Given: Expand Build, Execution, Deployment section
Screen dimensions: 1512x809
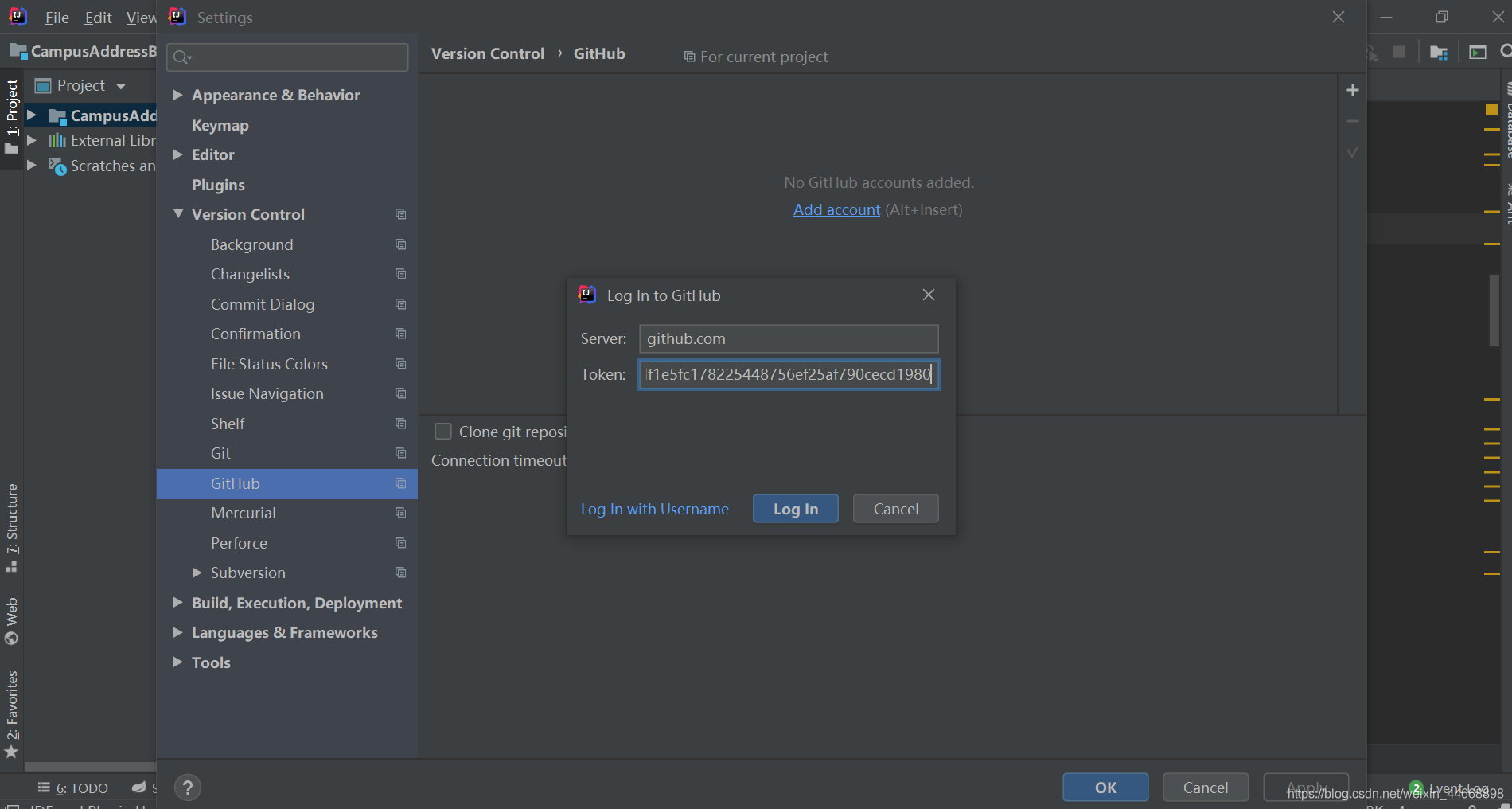Looking at the screenshot, I should pos(178,603).
